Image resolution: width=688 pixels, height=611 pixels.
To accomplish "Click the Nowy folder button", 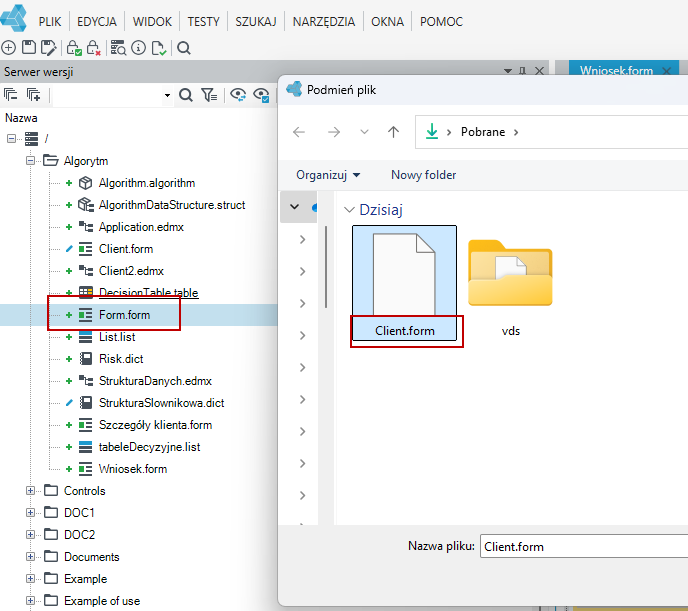I will click(423, 175).
